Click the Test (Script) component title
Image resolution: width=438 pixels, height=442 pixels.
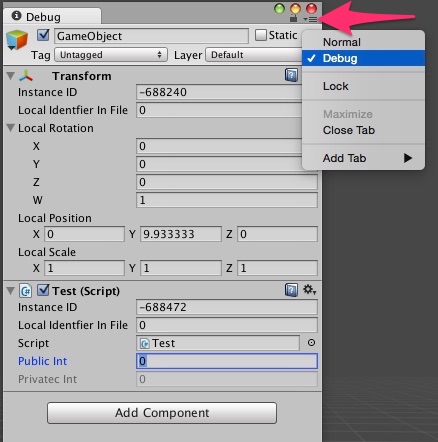(86, 291)
